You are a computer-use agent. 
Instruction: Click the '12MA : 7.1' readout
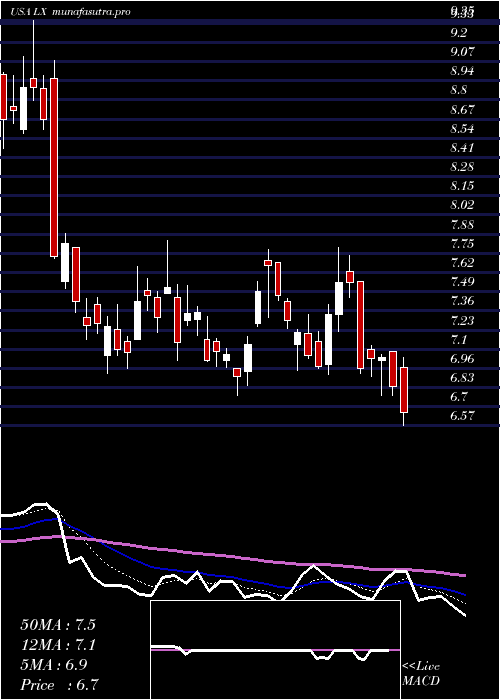pyautogui.click(x=58, y=645)
